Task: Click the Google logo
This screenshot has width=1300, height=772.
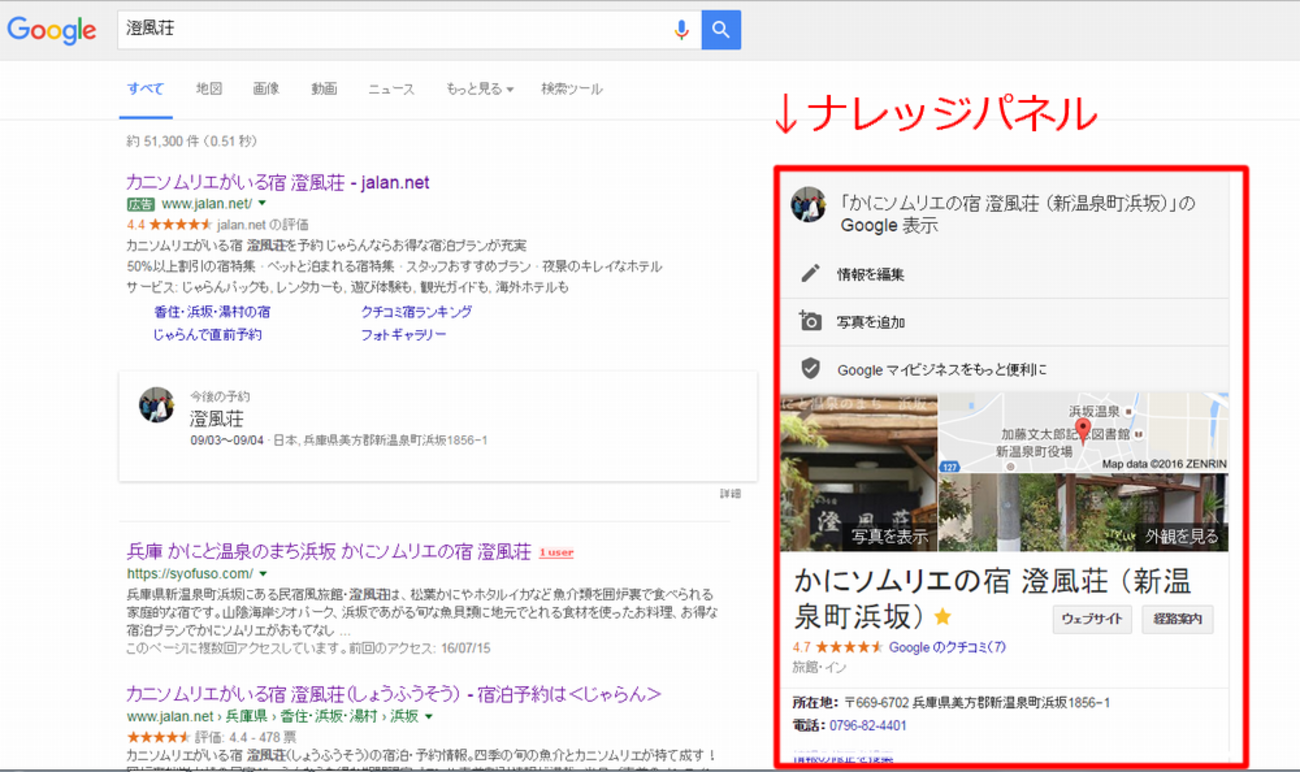Action: [x=52, y=30]
